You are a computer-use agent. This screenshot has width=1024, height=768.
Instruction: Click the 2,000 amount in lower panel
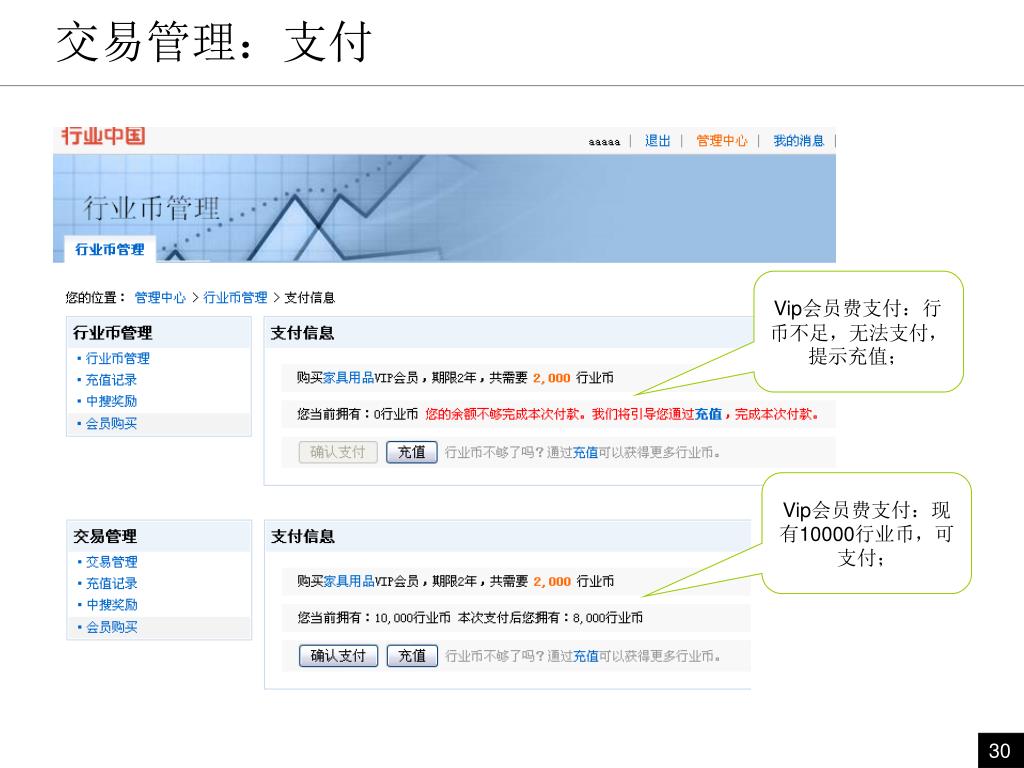(552, 582)
